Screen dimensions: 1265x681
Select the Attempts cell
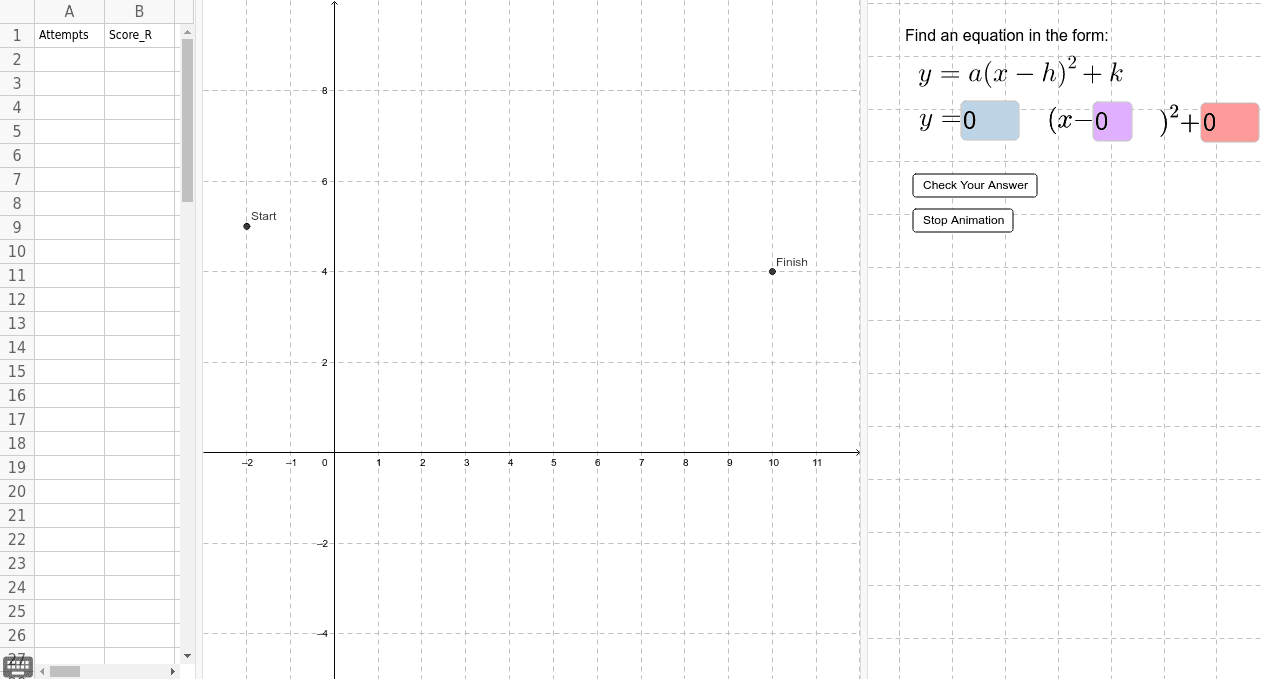tap(69, 35)
